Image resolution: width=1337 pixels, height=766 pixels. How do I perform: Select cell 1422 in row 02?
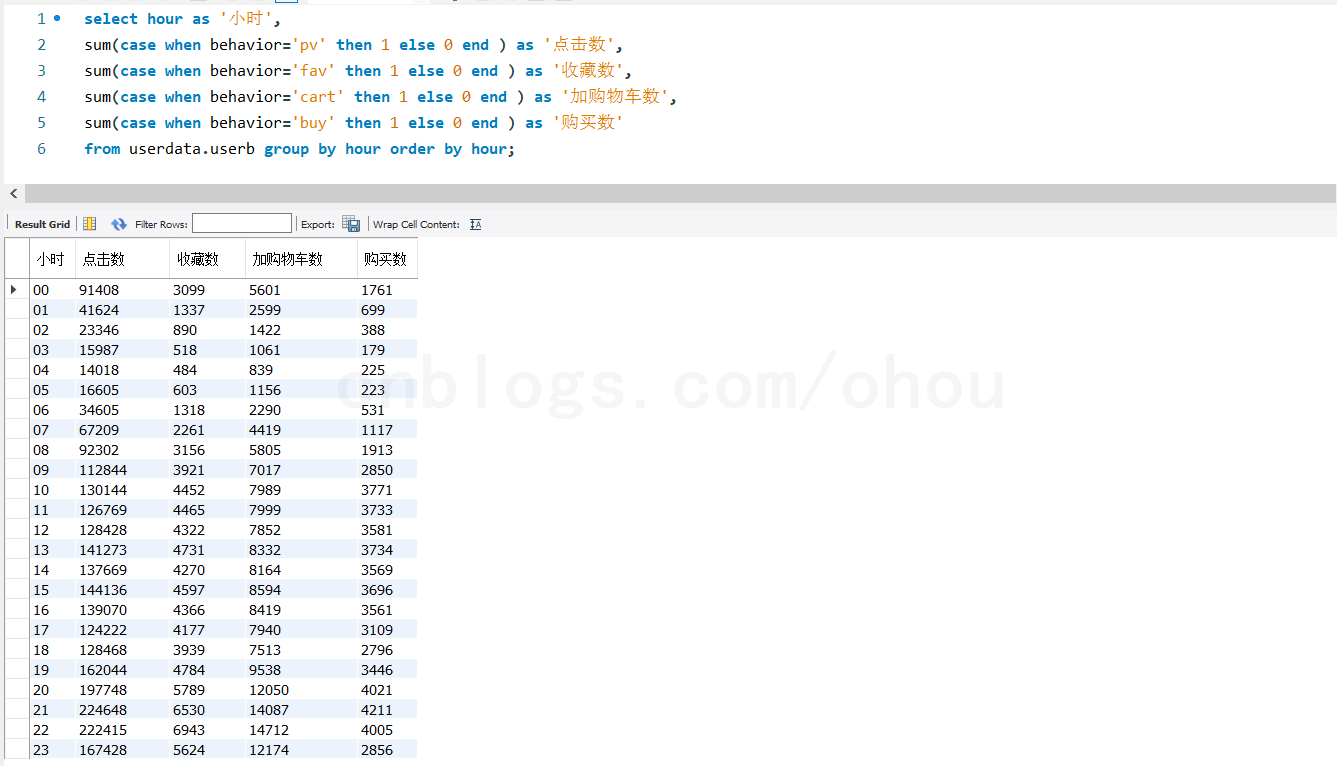pyautogui.click(x=301, y=330)
